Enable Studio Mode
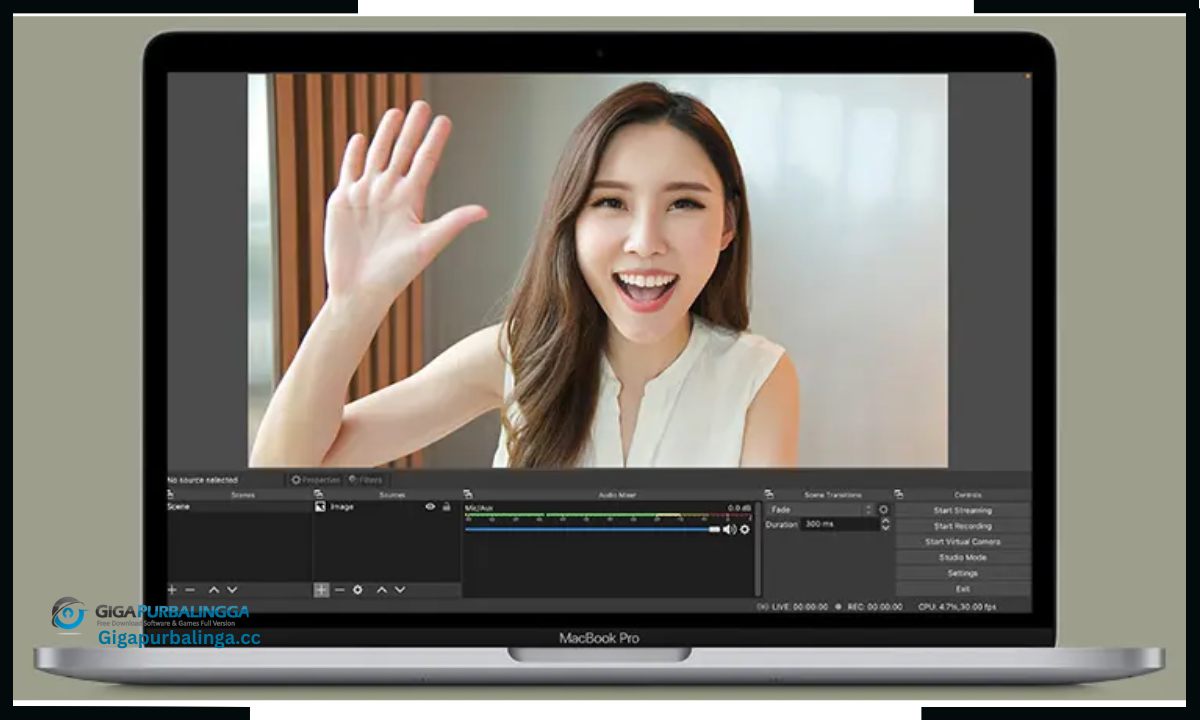The image size is (1200, 720). (962, 557)
